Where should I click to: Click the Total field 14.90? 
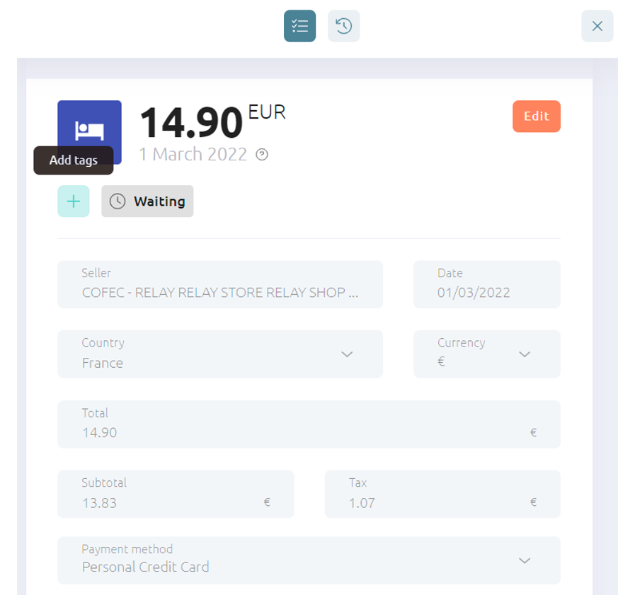[x=309, y=424]
